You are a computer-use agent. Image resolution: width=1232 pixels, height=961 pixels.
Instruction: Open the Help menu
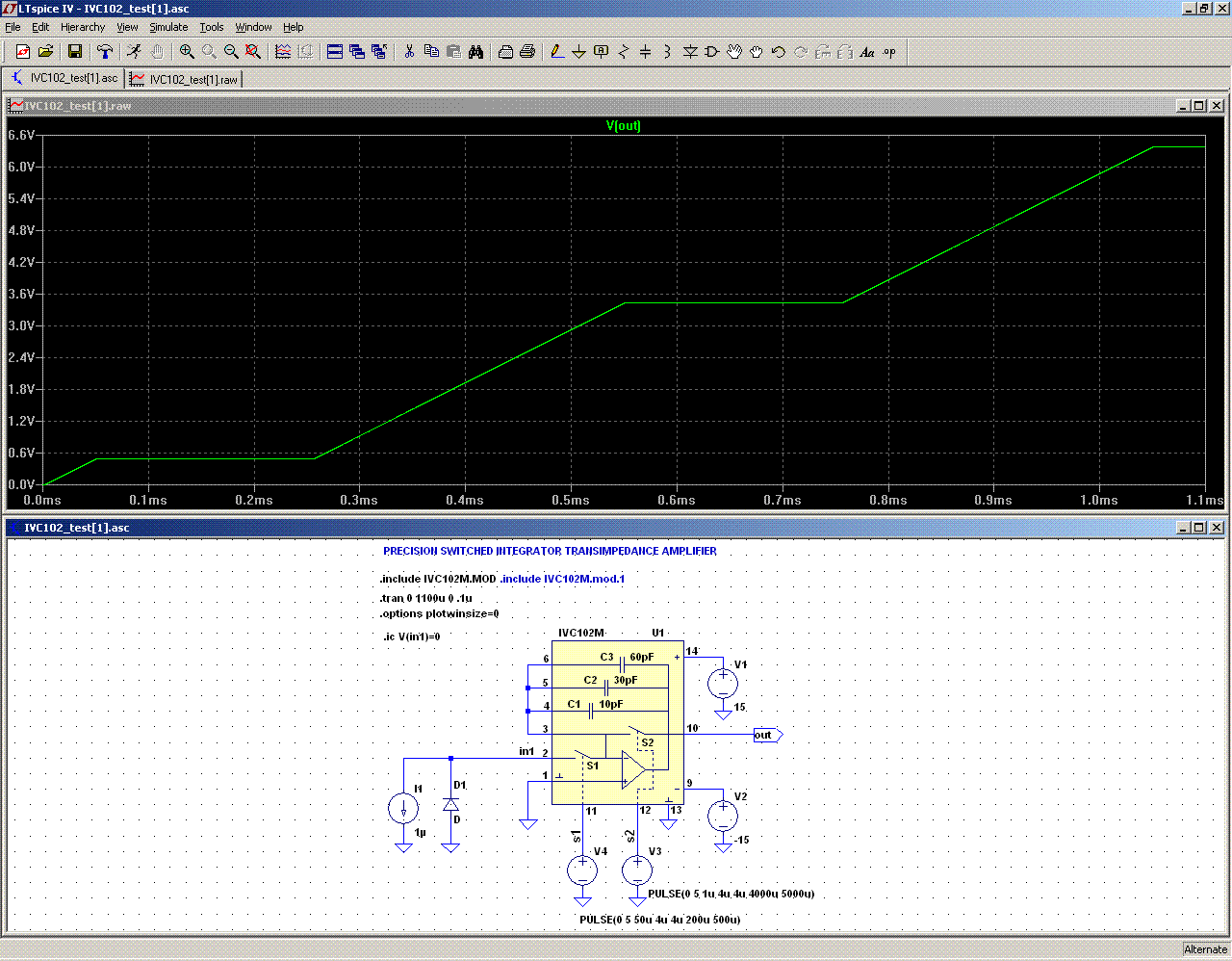294,27
